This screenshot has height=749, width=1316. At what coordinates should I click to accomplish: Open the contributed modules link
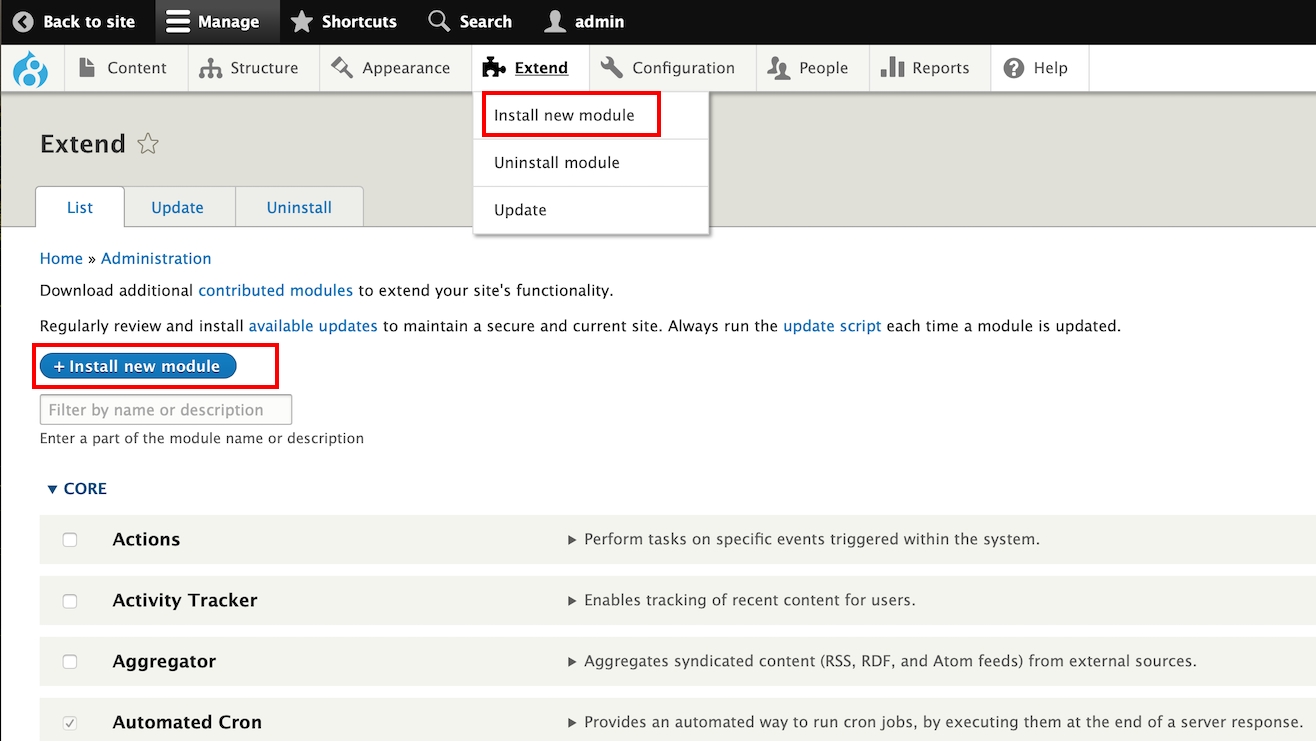(x=276, y=290)
